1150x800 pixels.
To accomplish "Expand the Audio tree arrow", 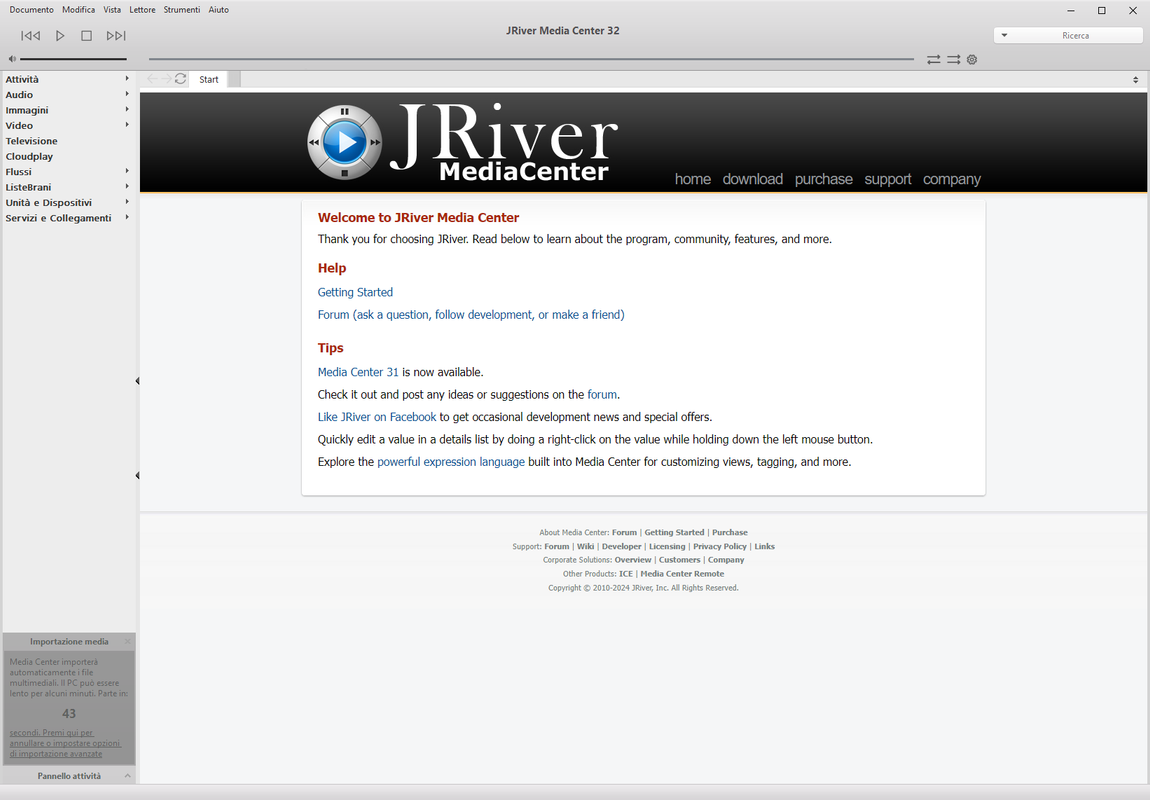I will (x=127, y=94).
